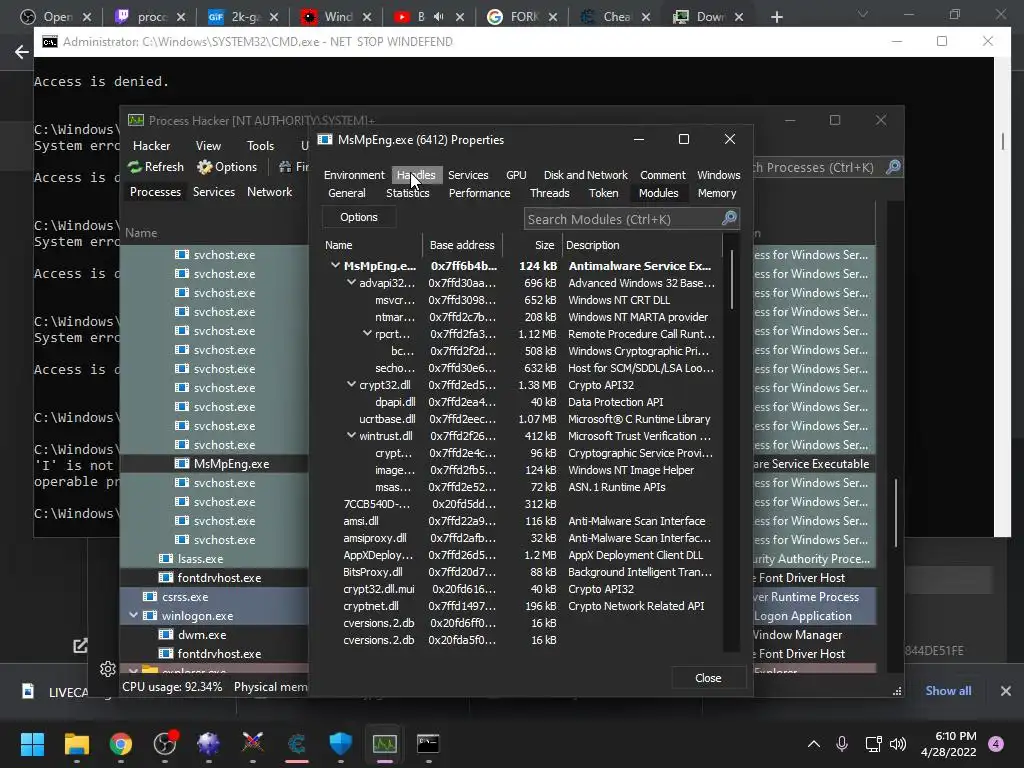
Task: Open the Environment tab
Action: (x=354, y=175)
